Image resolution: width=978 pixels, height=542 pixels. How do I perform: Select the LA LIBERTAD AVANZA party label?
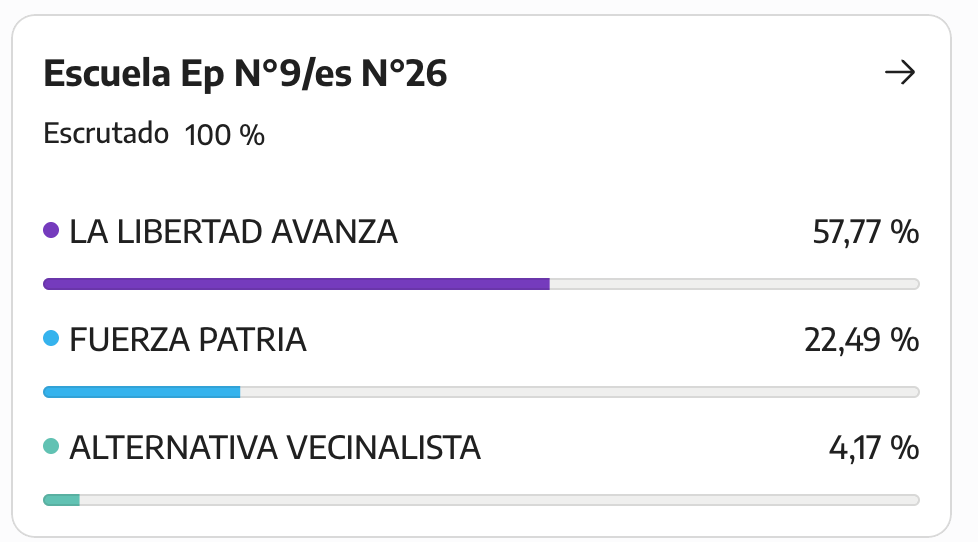pos(233,232)
